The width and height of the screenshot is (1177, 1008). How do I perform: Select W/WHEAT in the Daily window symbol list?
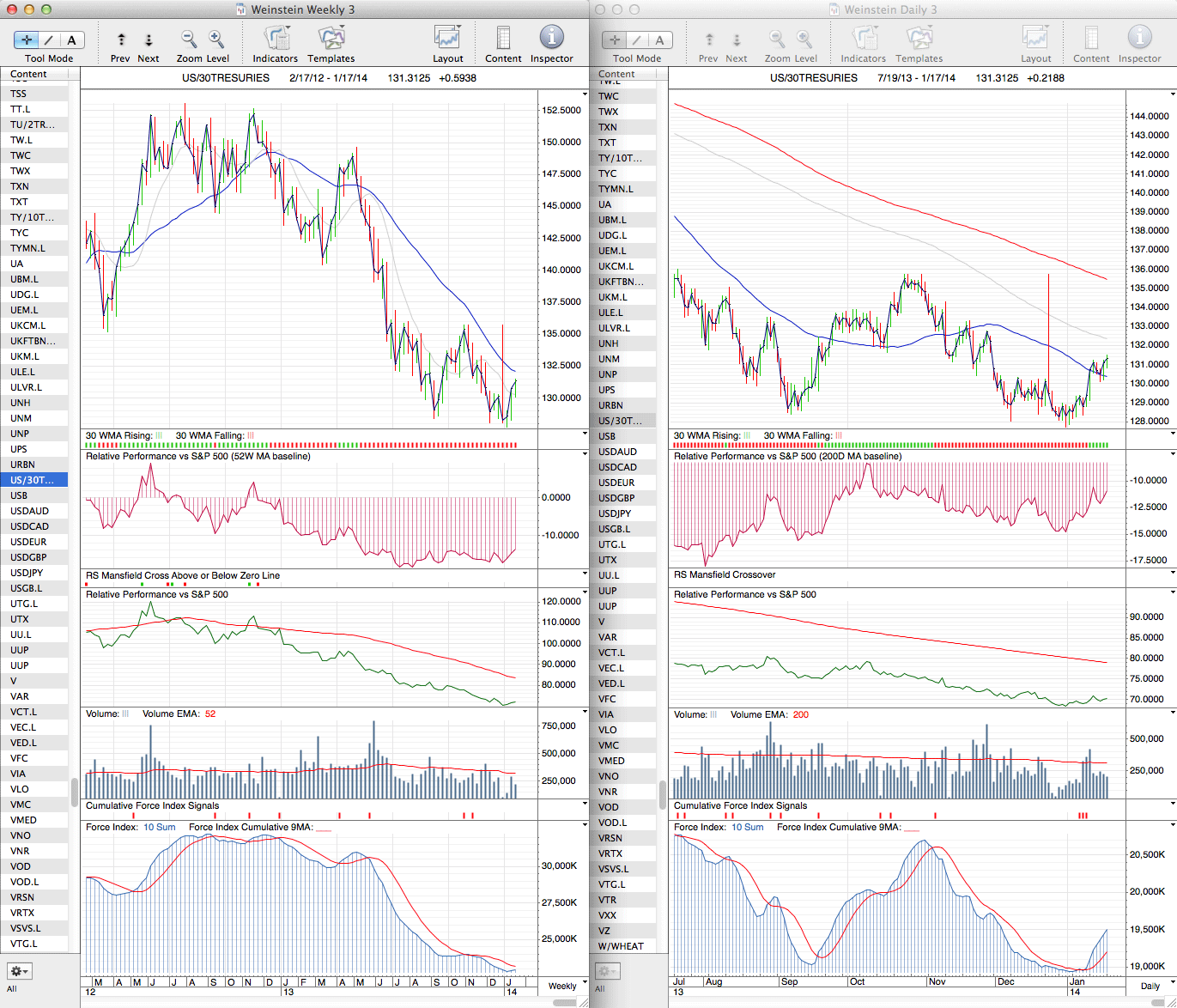[621, 946]
